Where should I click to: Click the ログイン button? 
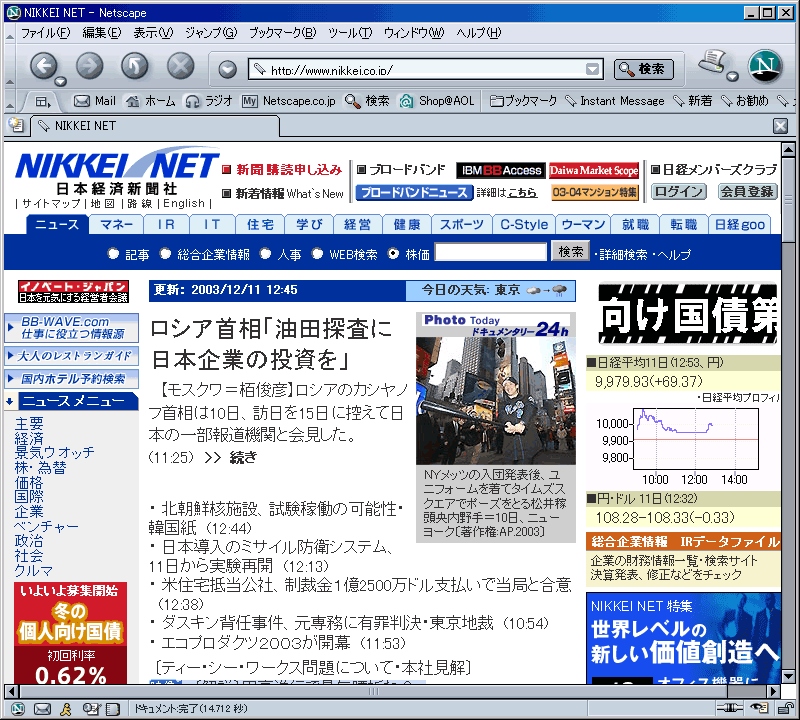coord(679,191)
